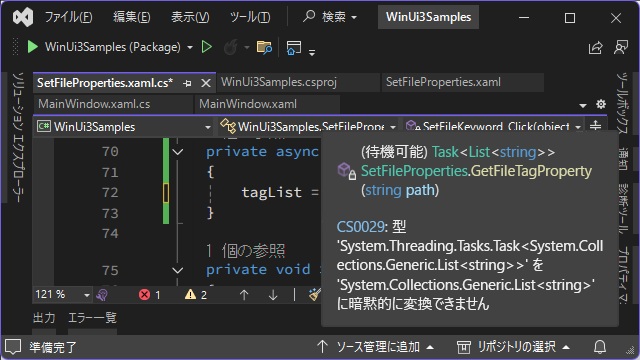Open the document tab list dropdown arrow
Viewport: 640px width, 360px height.
[x=583, y=105]
